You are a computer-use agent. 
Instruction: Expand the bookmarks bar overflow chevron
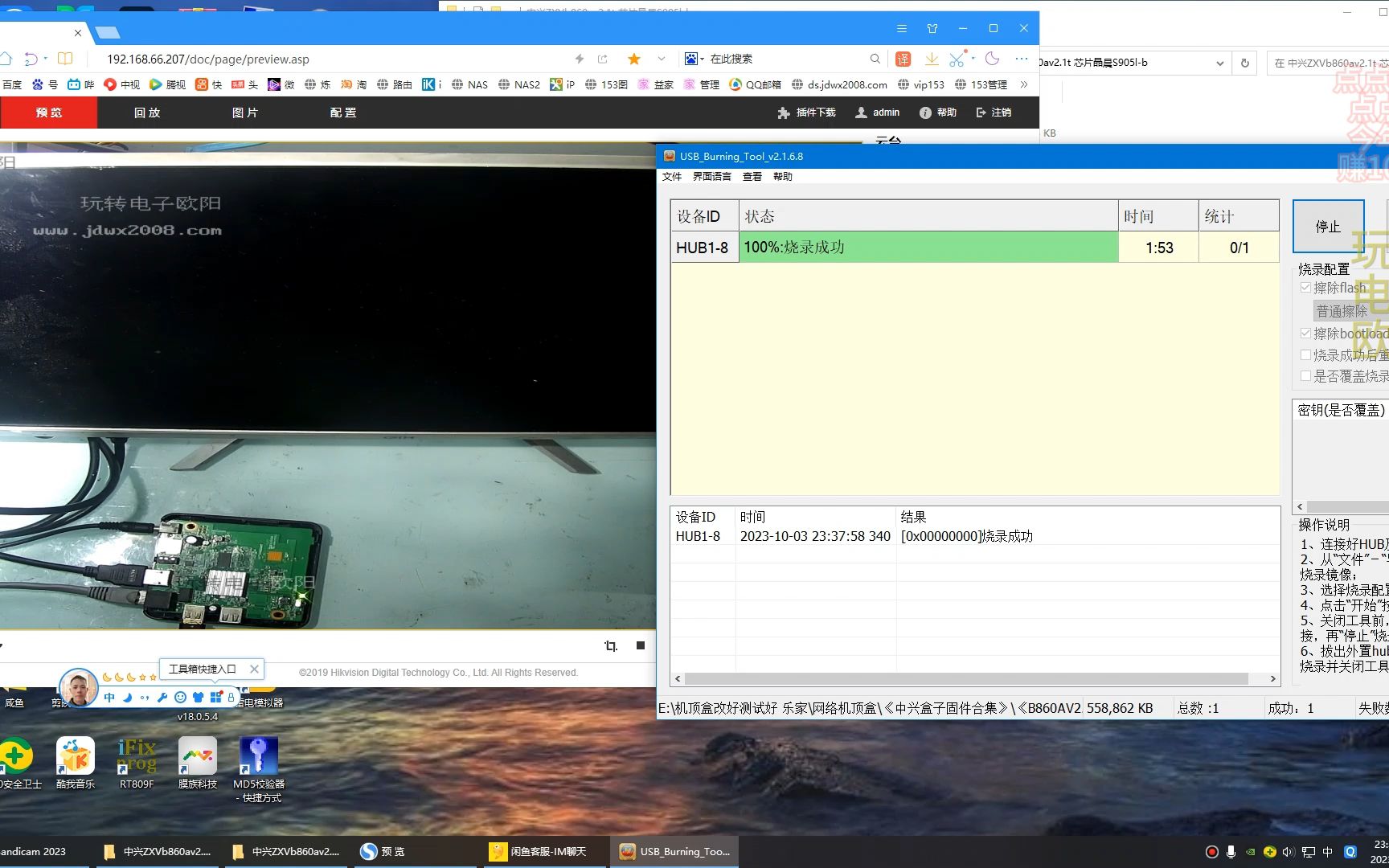1023,84
